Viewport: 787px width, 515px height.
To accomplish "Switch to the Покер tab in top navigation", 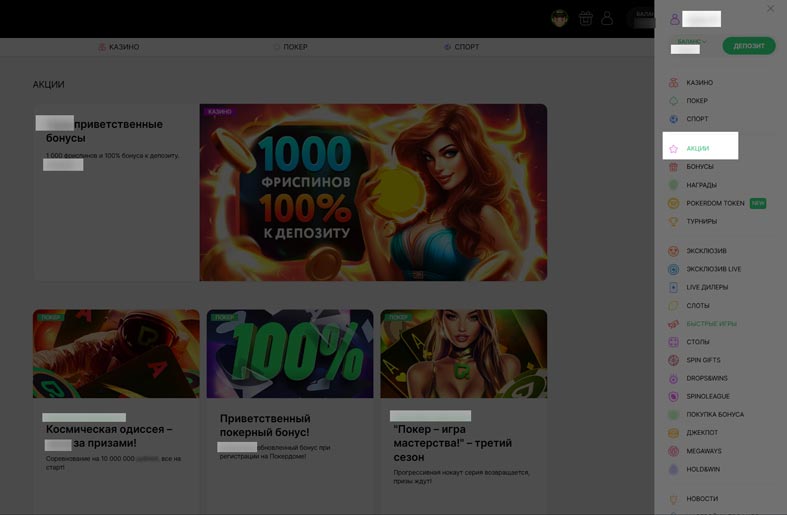I will click(x=290, y=47).
